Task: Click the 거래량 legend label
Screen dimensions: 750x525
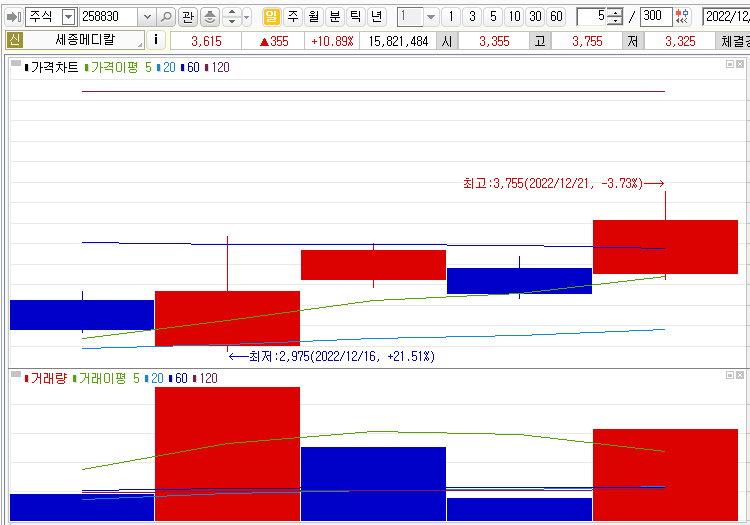Action: 48,378
